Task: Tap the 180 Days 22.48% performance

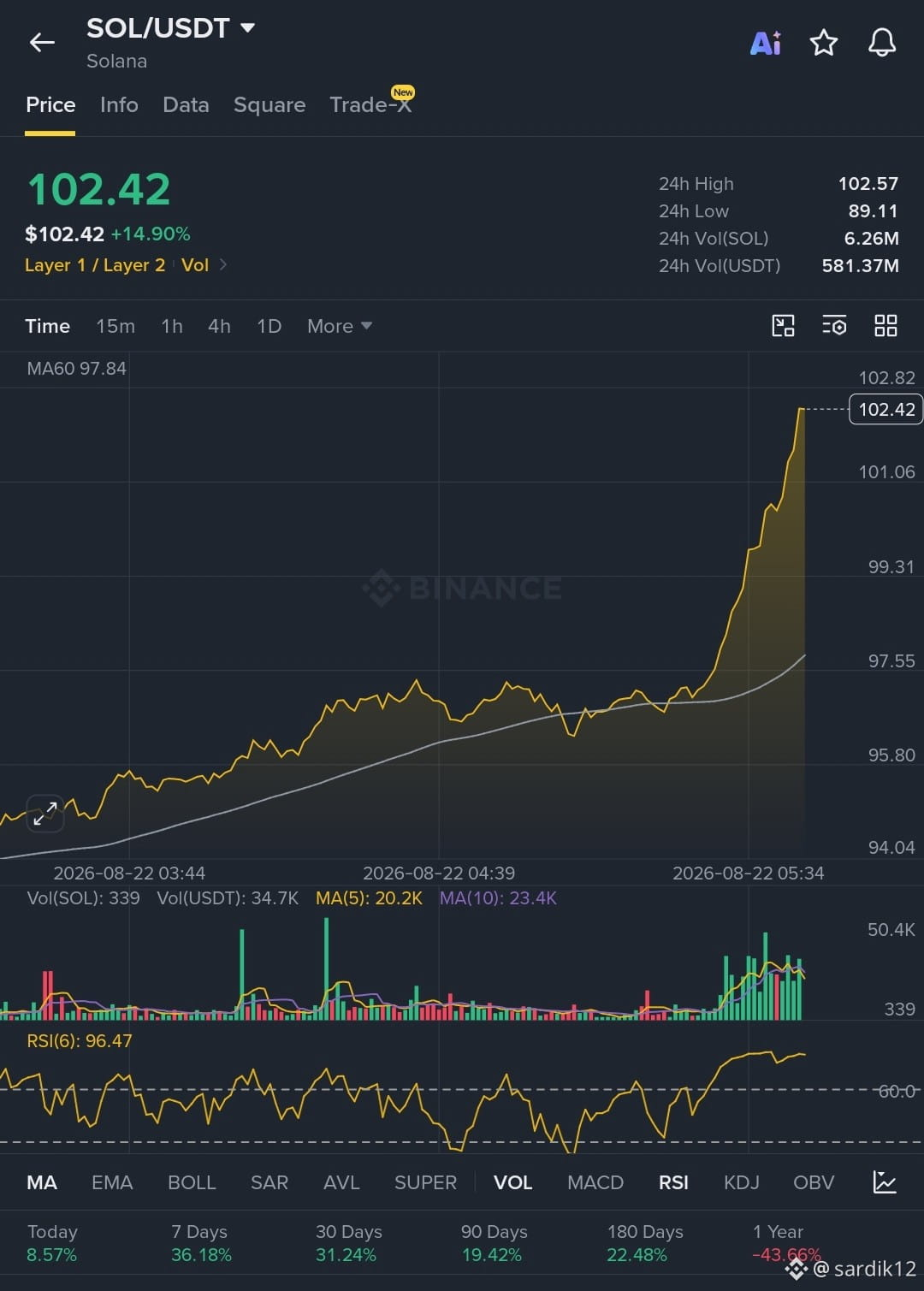Action: pos(645,1243)
